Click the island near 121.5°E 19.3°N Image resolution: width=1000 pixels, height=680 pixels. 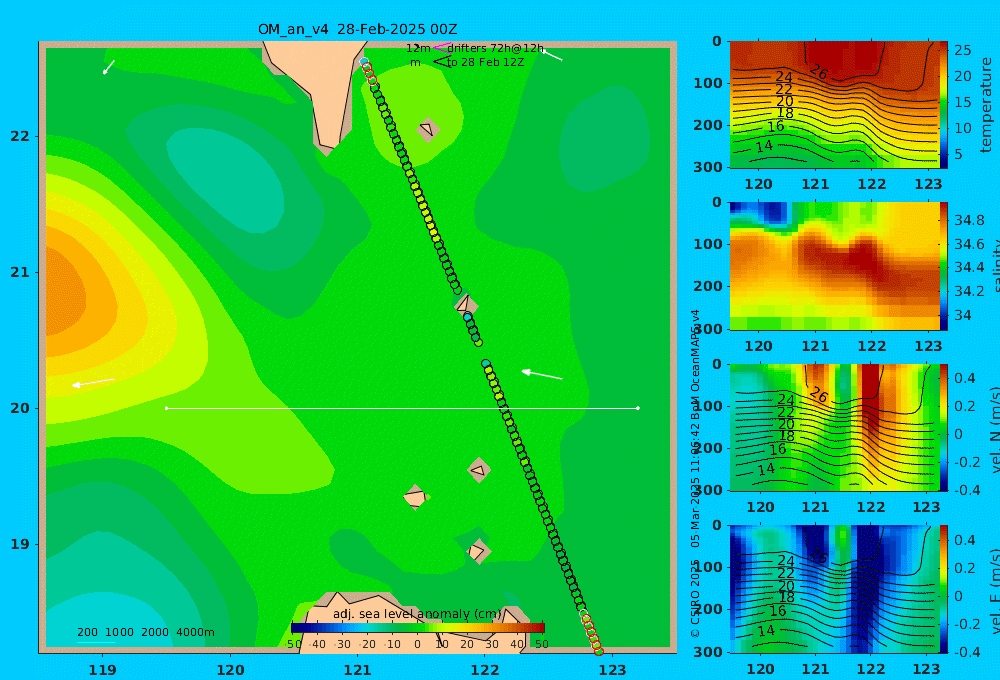point(415,496)
